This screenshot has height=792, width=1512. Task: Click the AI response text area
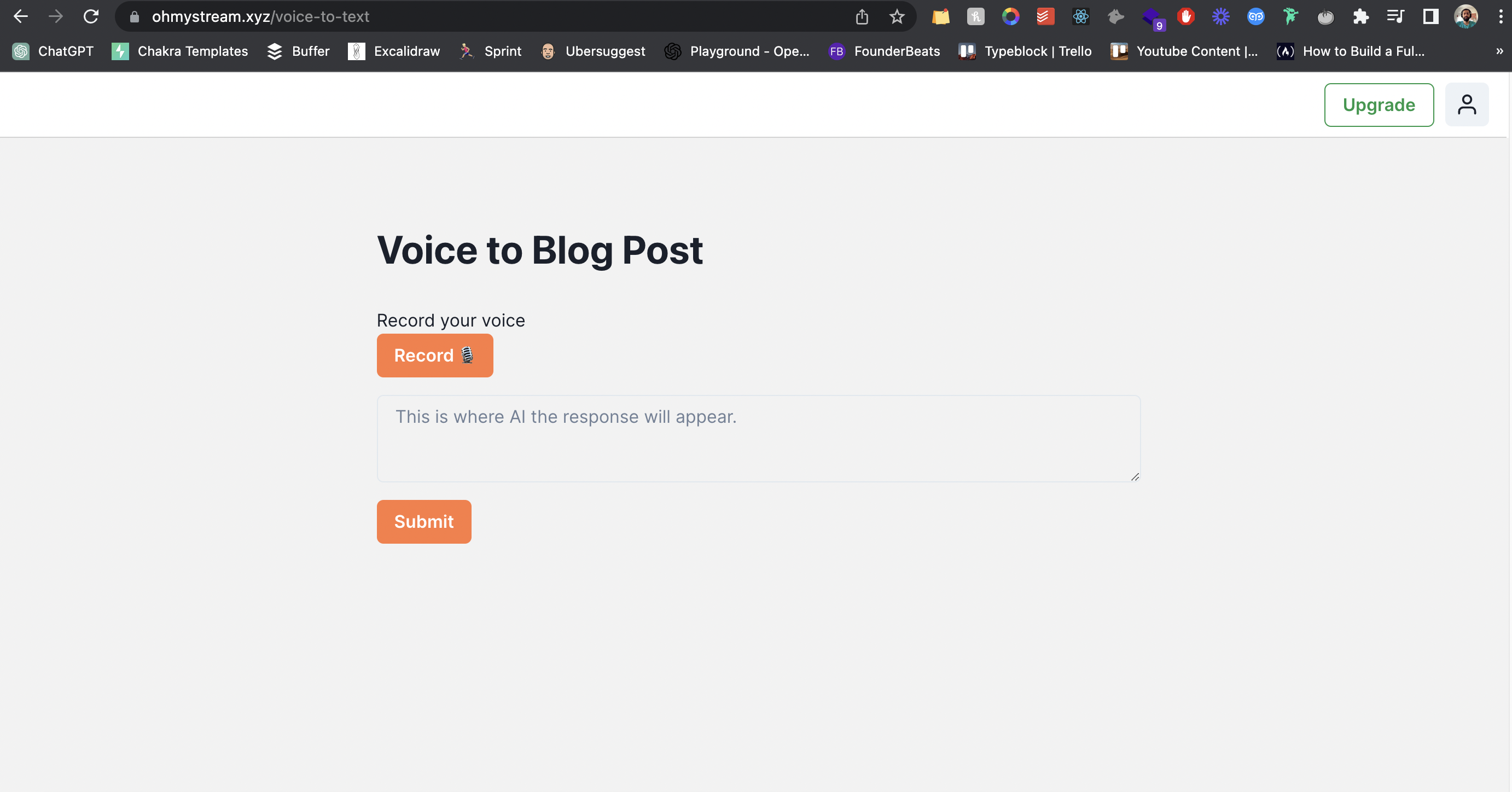tap(758, 438)
